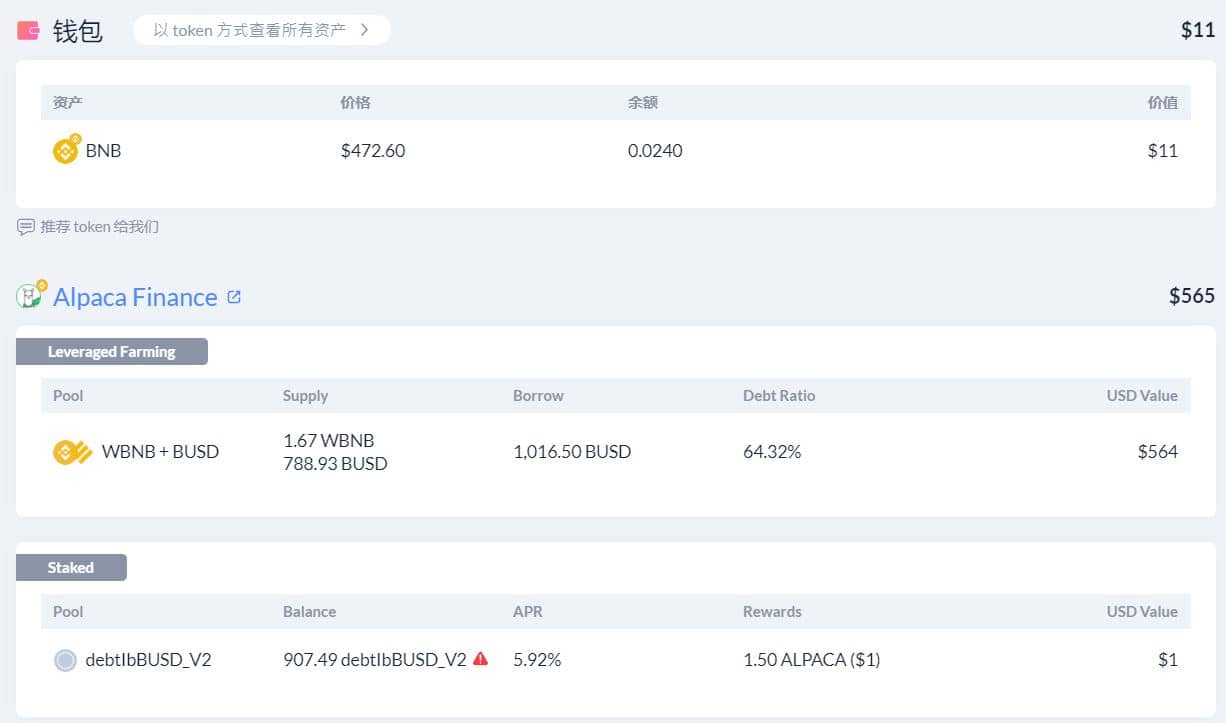The image size is (1226, 723).
Task: Click USD Value header in Staked table
Action: [1142, 612]
